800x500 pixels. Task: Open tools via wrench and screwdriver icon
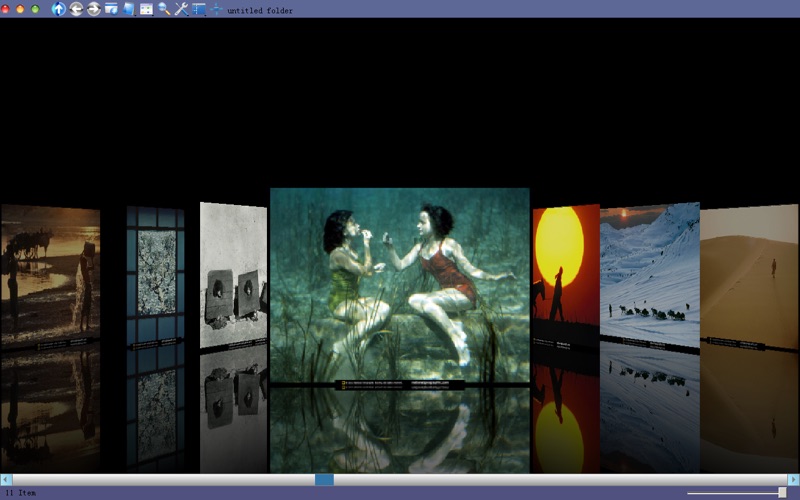pos(181,9)
